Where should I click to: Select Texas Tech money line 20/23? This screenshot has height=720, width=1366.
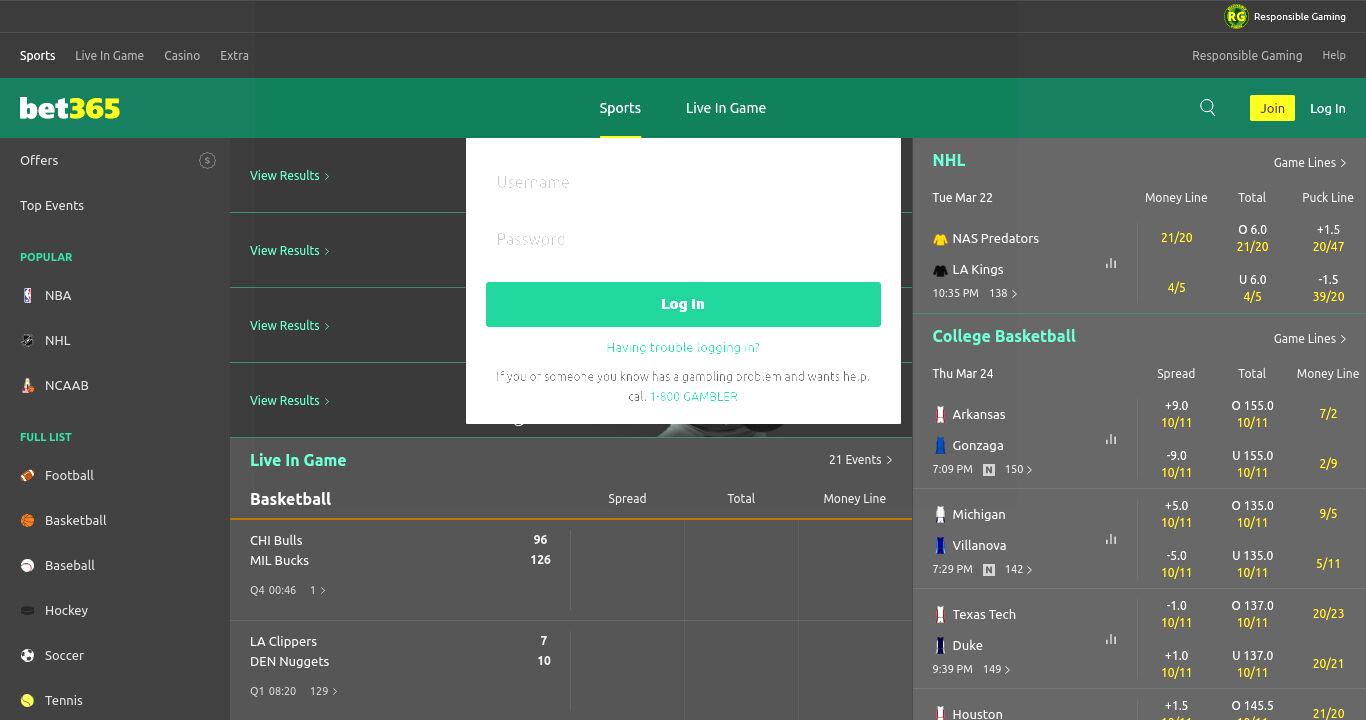pos(1328,613)
